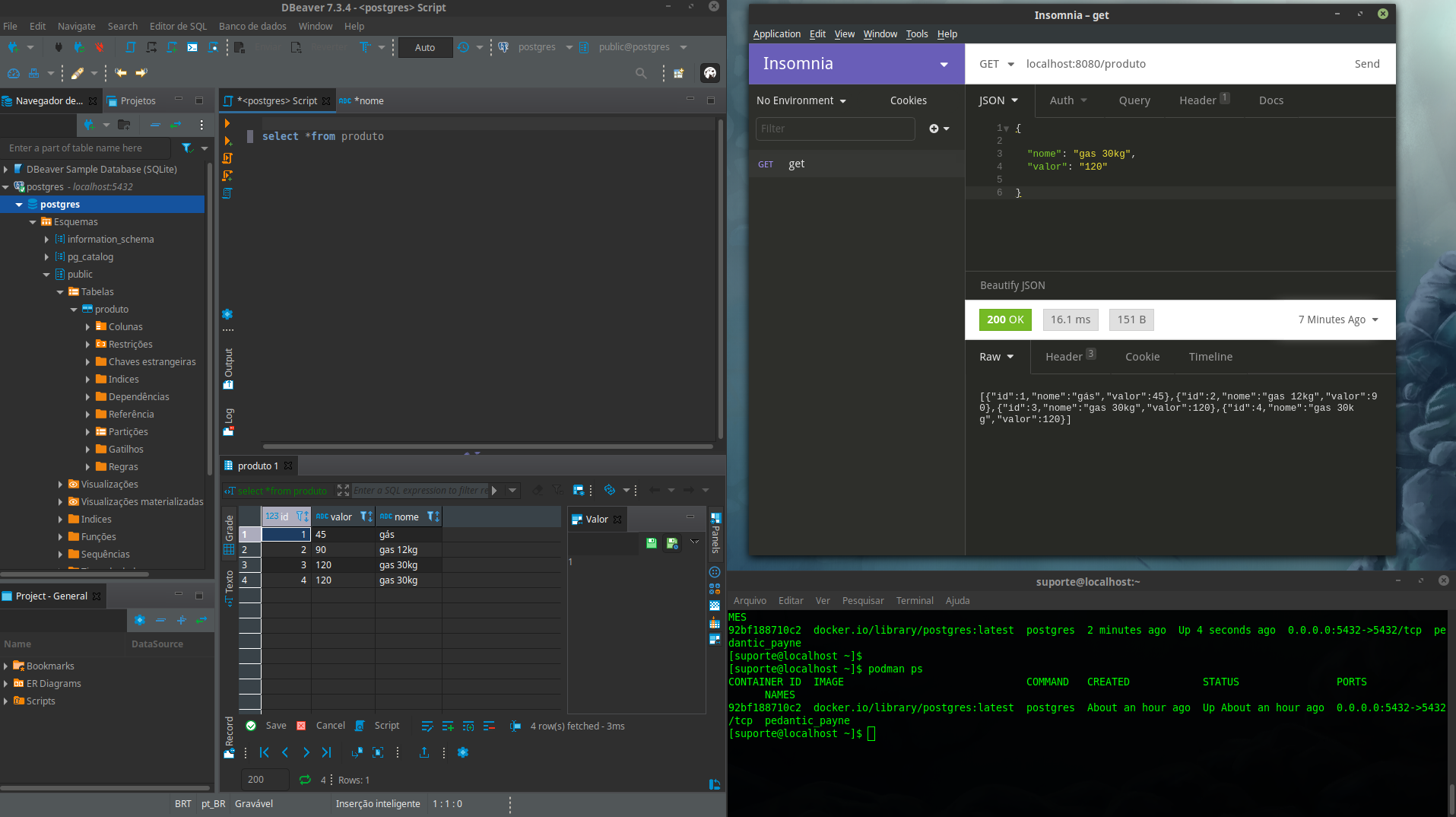1456x817 pixels.
Task: Collapse the public schema node
Action: click(x=46, y=274)
